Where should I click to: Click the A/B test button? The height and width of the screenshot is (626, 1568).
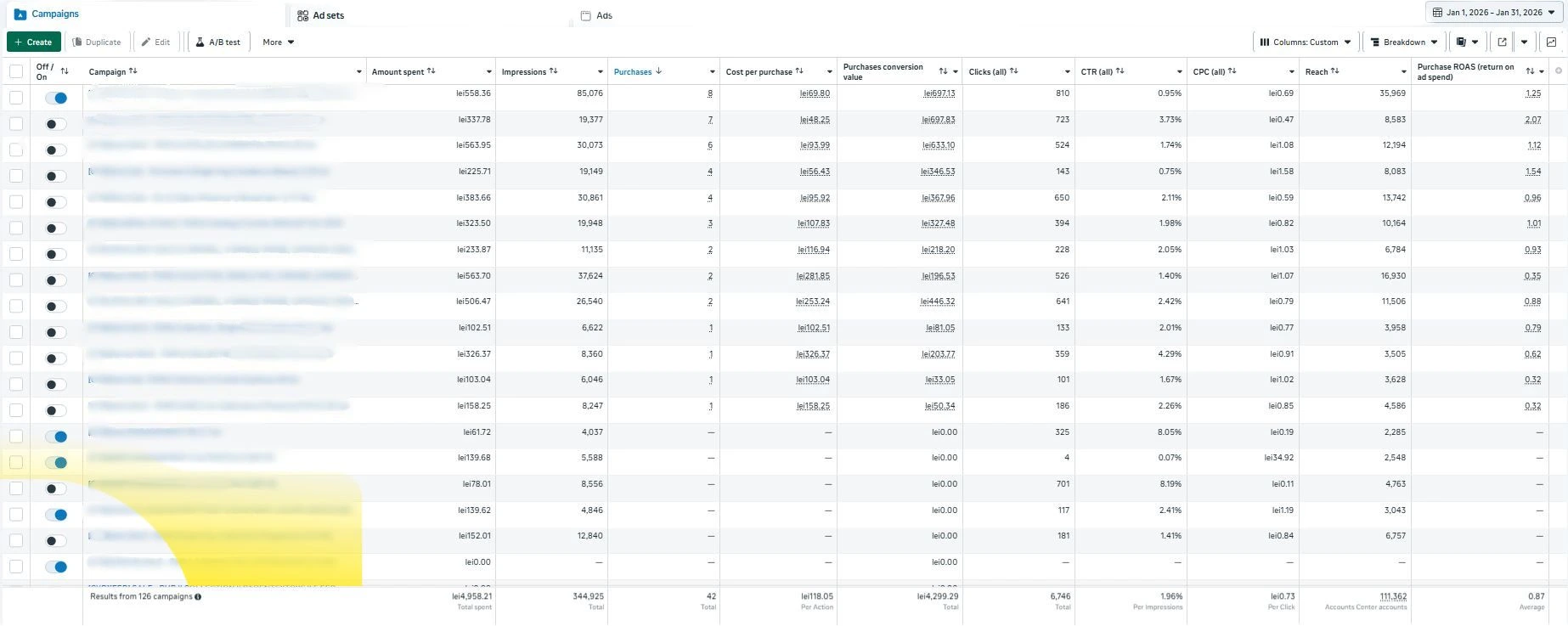coord(218,42)
